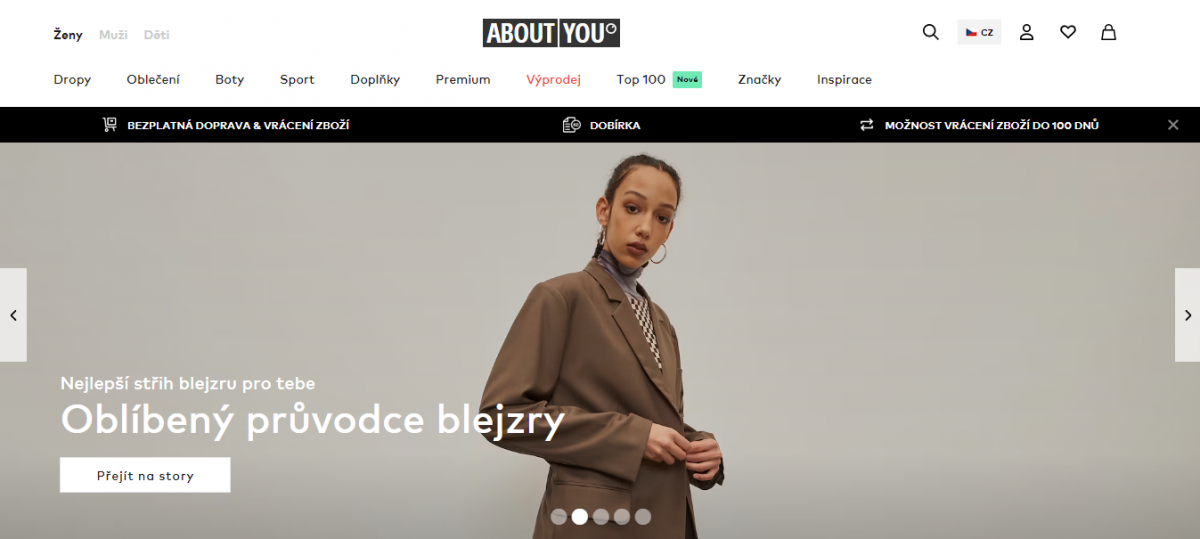Select the third carousel dot
1200x539 pixels.
click(x=601, y=517)
